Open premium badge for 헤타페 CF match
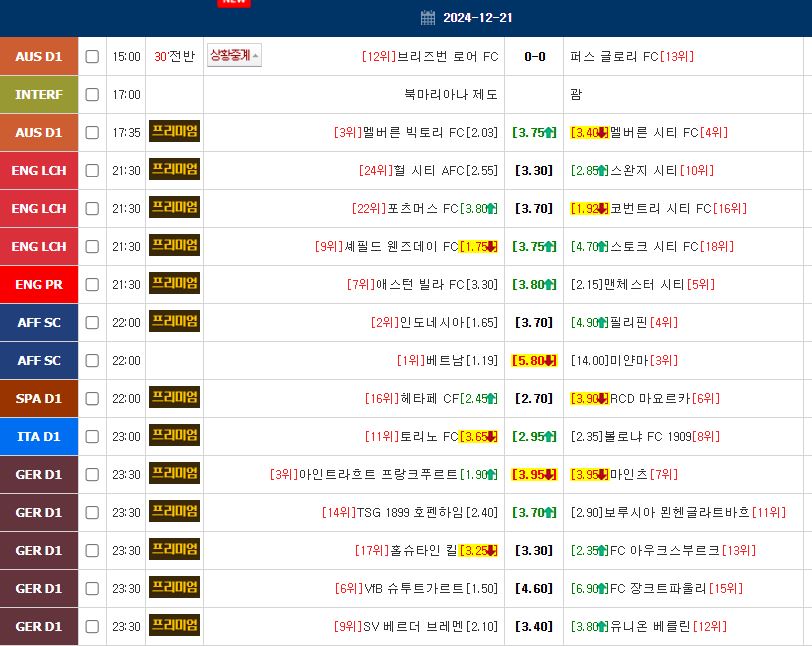 (175, 397)
